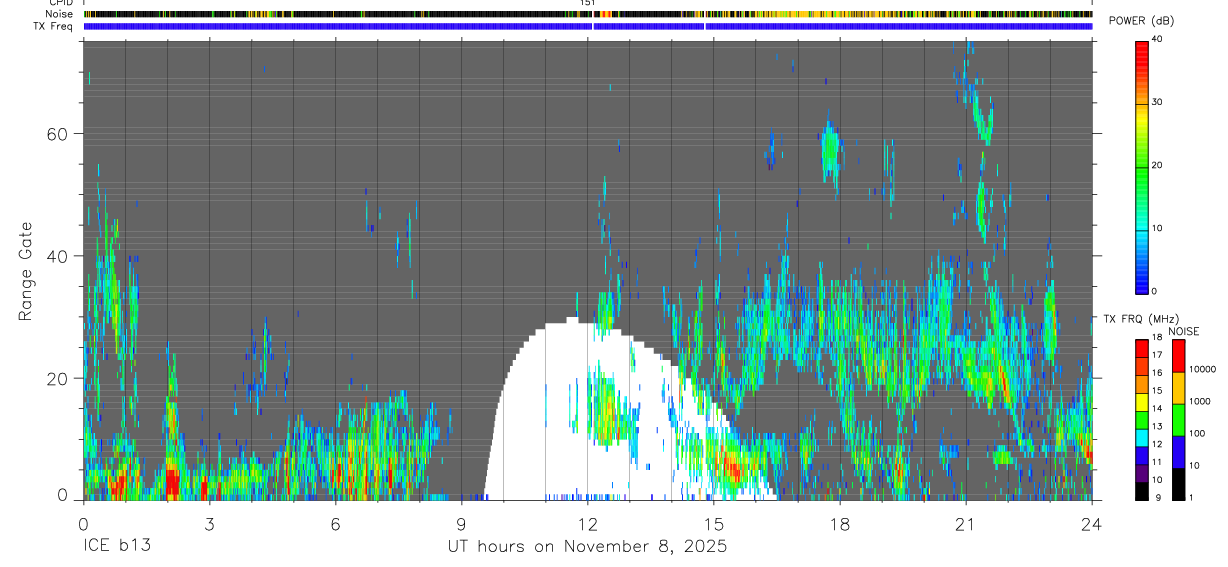This screenshot has width=1228, height=567.
Task: Click the 13 label on TX FRQ legend
Action: pos(1157,427)
